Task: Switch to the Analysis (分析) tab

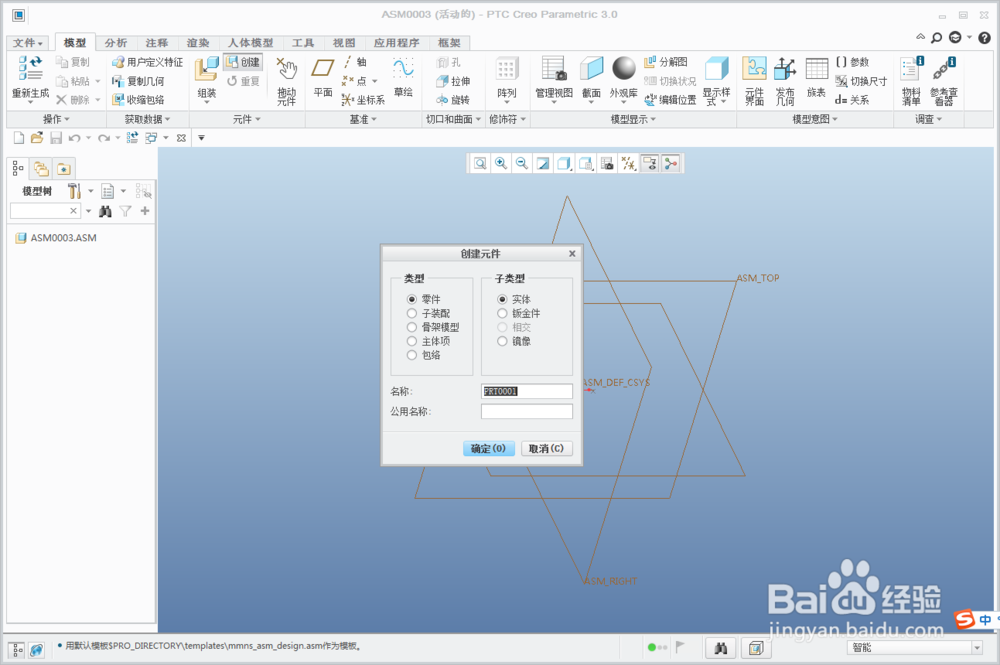Action: 116,43
